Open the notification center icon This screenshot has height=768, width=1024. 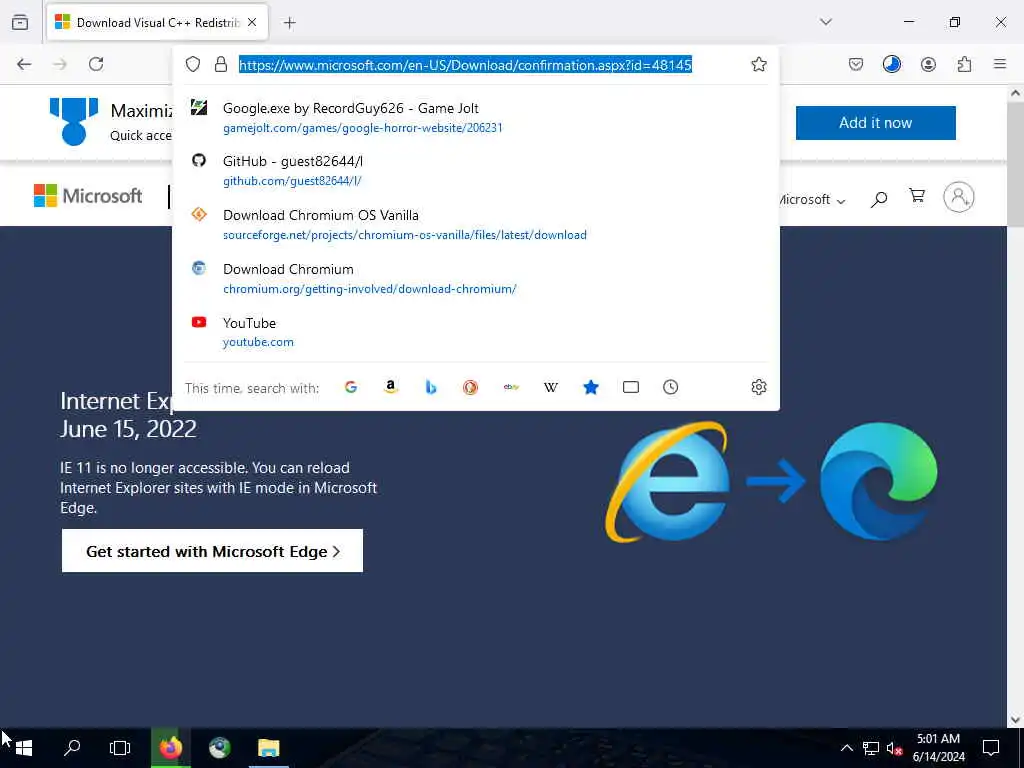click(x=991, y=748)
